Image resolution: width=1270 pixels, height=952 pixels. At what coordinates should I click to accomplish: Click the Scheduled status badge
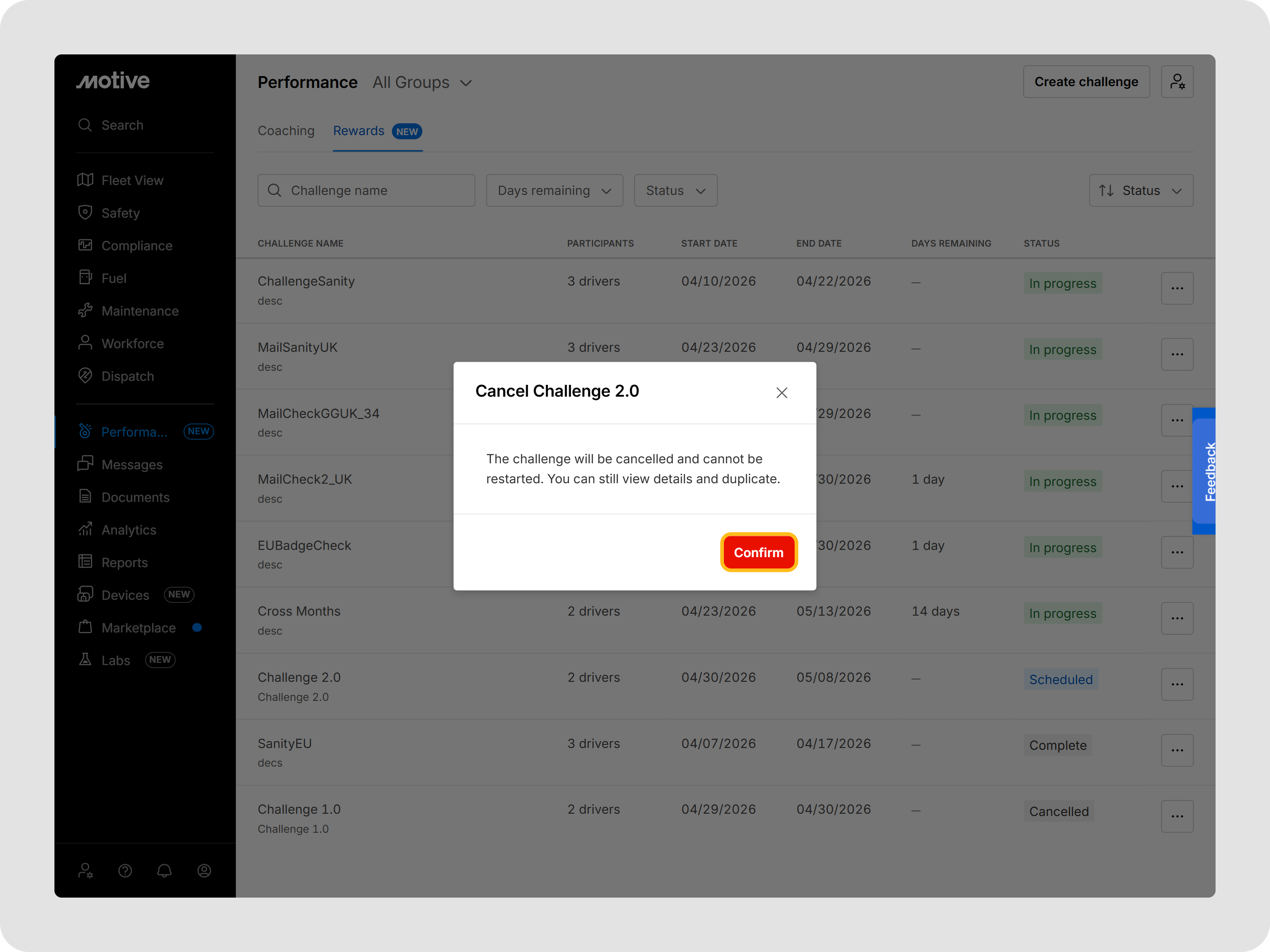click(1061, 680)
